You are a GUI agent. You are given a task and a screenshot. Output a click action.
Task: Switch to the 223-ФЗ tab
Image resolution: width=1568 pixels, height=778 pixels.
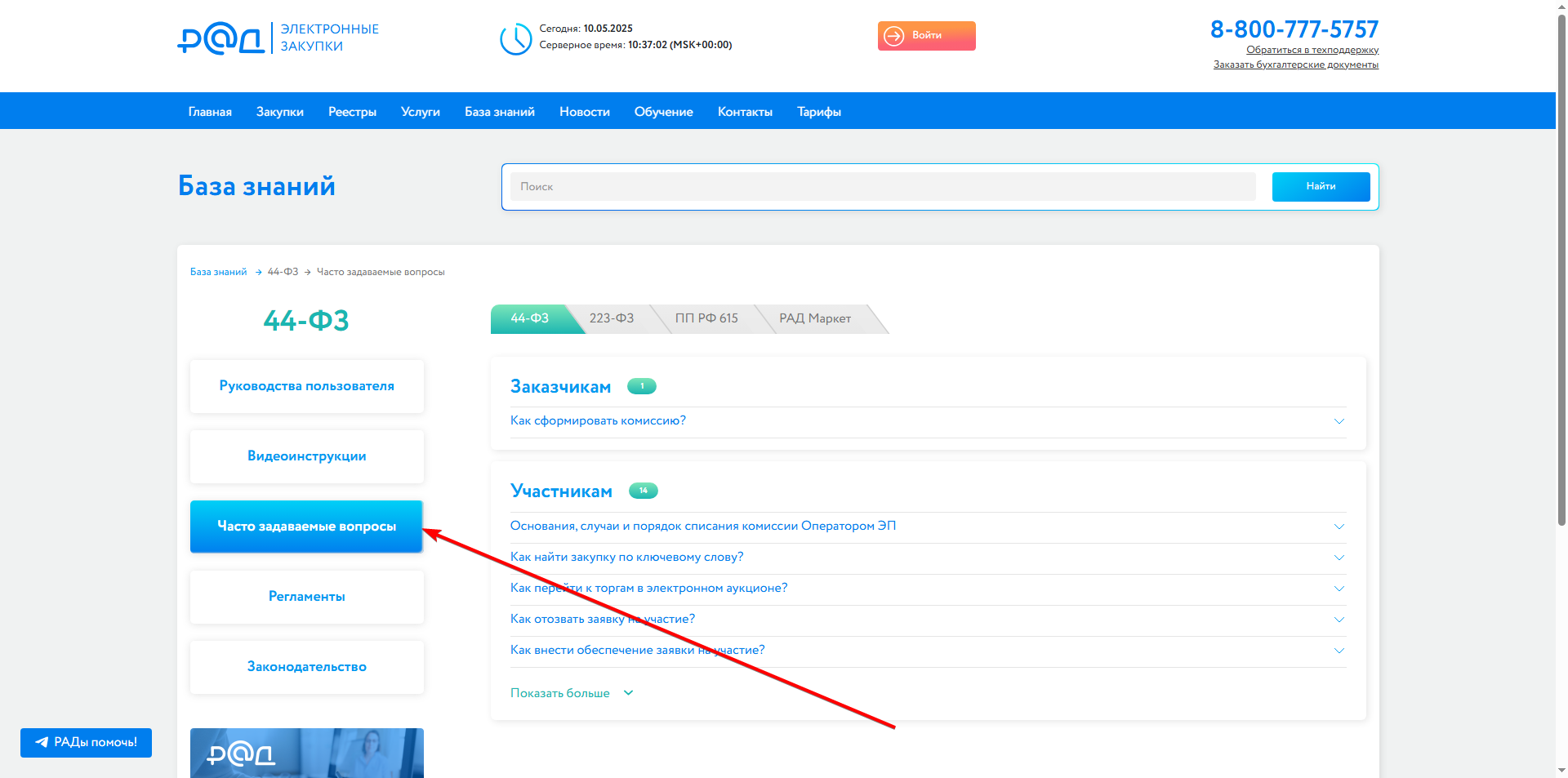pos(612,318)
